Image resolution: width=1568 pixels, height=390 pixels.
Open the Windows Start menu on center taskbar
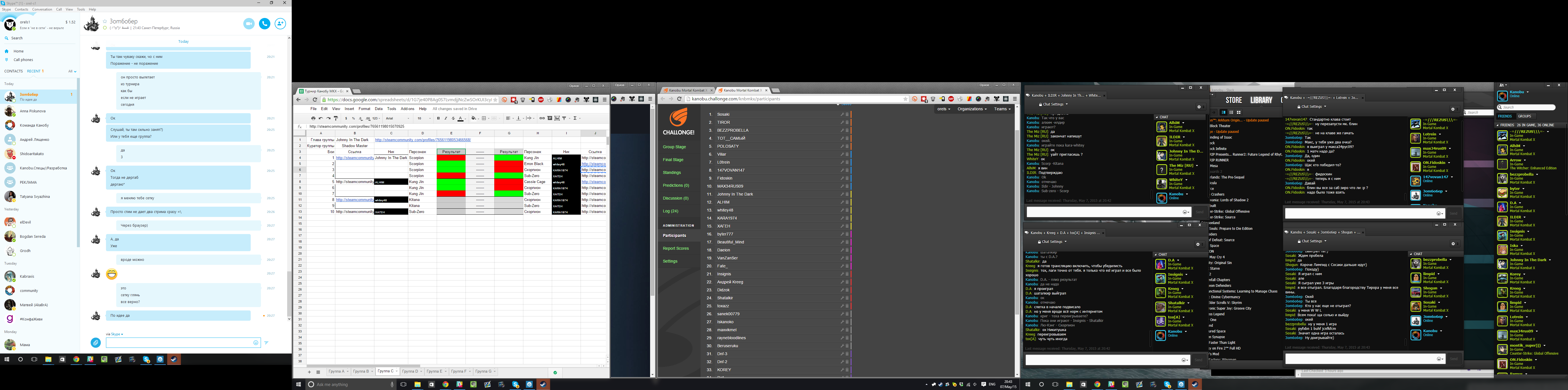[298, 385]
